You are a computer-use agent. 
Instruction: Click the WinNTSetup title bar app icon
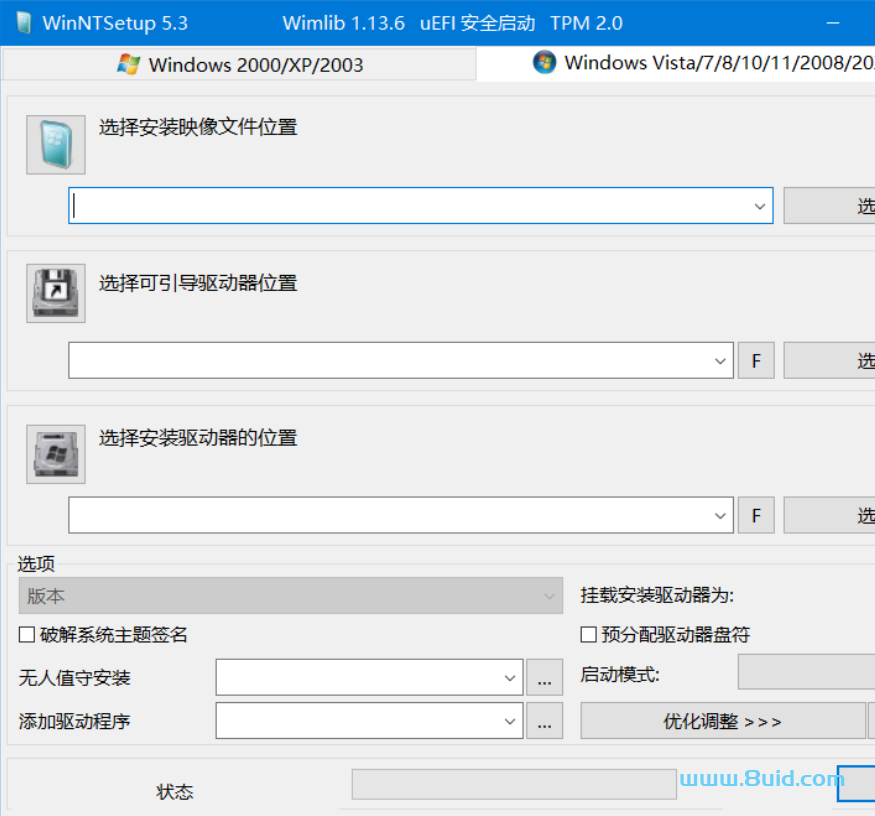pos(24,23)
